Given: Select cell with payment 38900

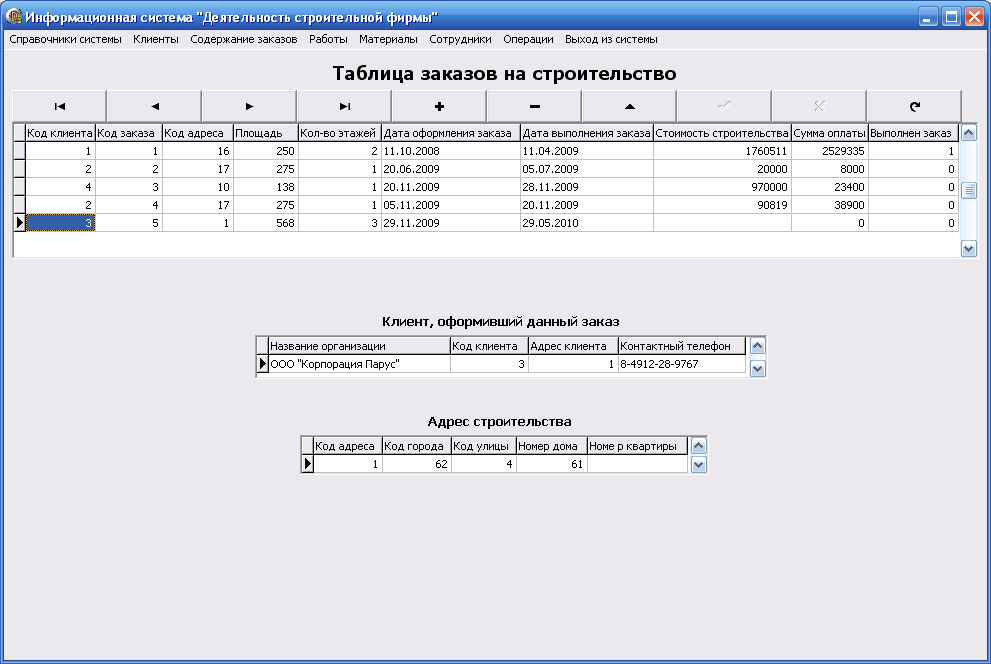Looking at the screenshot, I should pos(830,205).
